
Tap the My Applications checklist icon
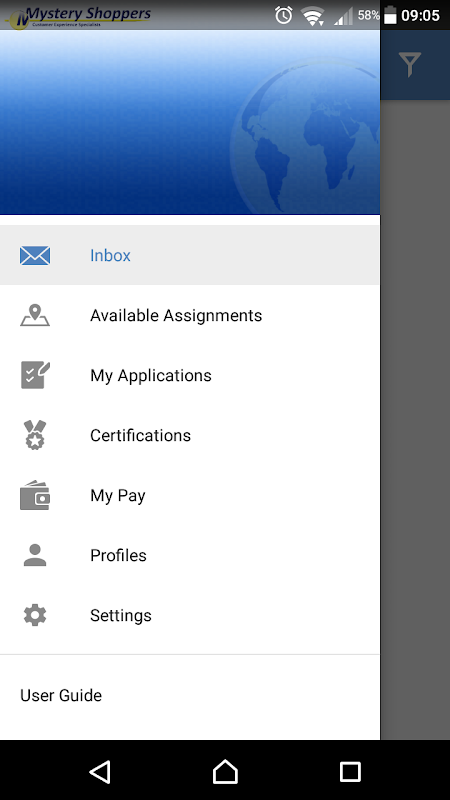pos(35,375)
